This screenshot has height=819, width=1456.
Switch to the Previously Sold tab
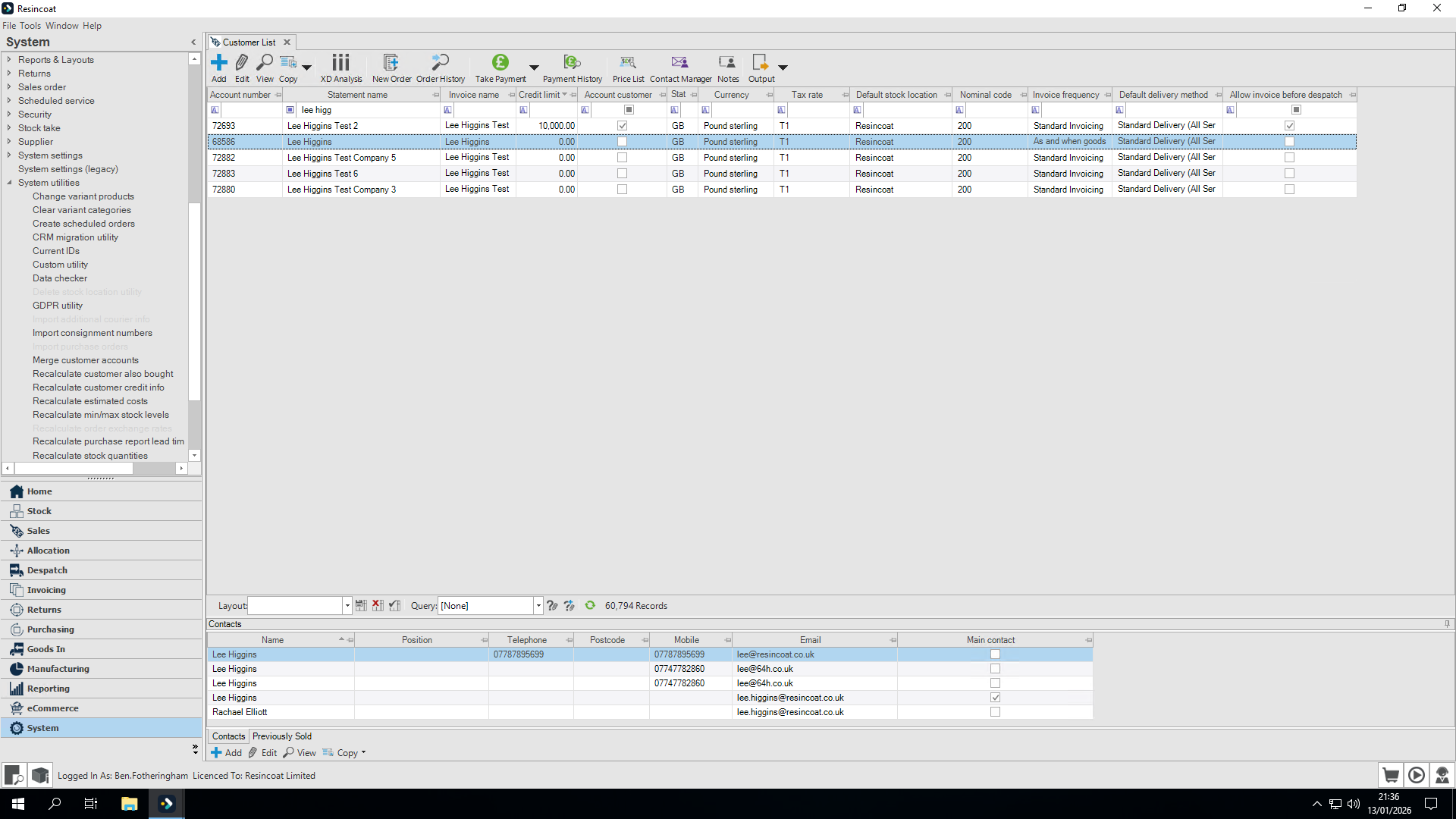tap(281, 736)
